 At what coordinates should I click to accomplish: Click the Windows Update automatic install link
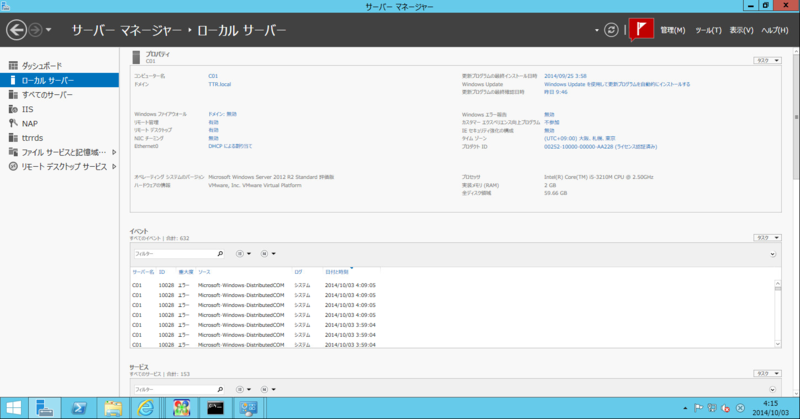tap(617, 84)
